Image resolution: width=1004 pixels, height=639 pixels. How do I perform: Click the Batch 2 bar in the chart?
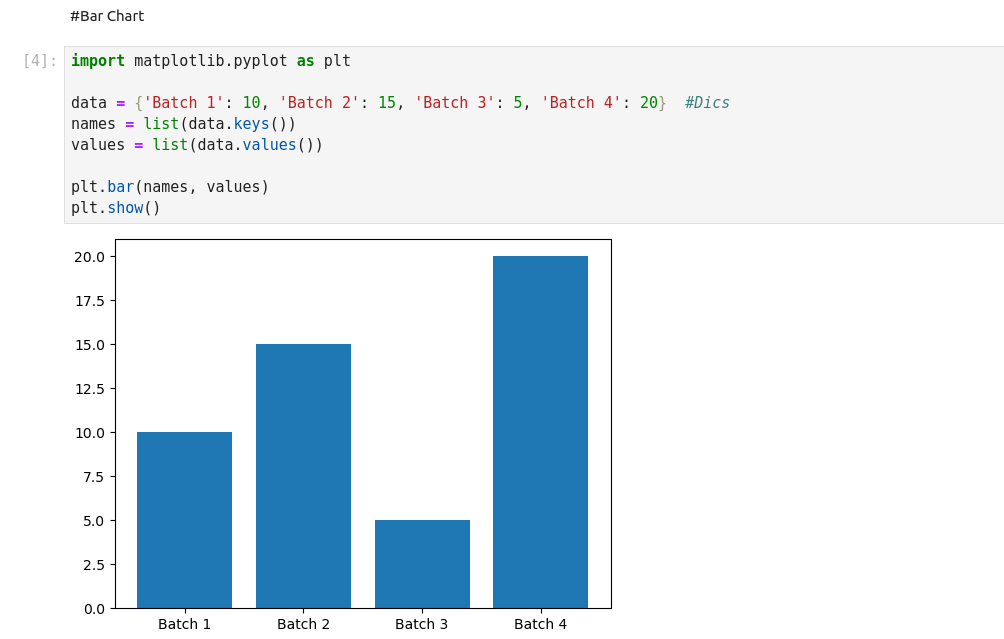pyautogui.click(x=303, y=476)
